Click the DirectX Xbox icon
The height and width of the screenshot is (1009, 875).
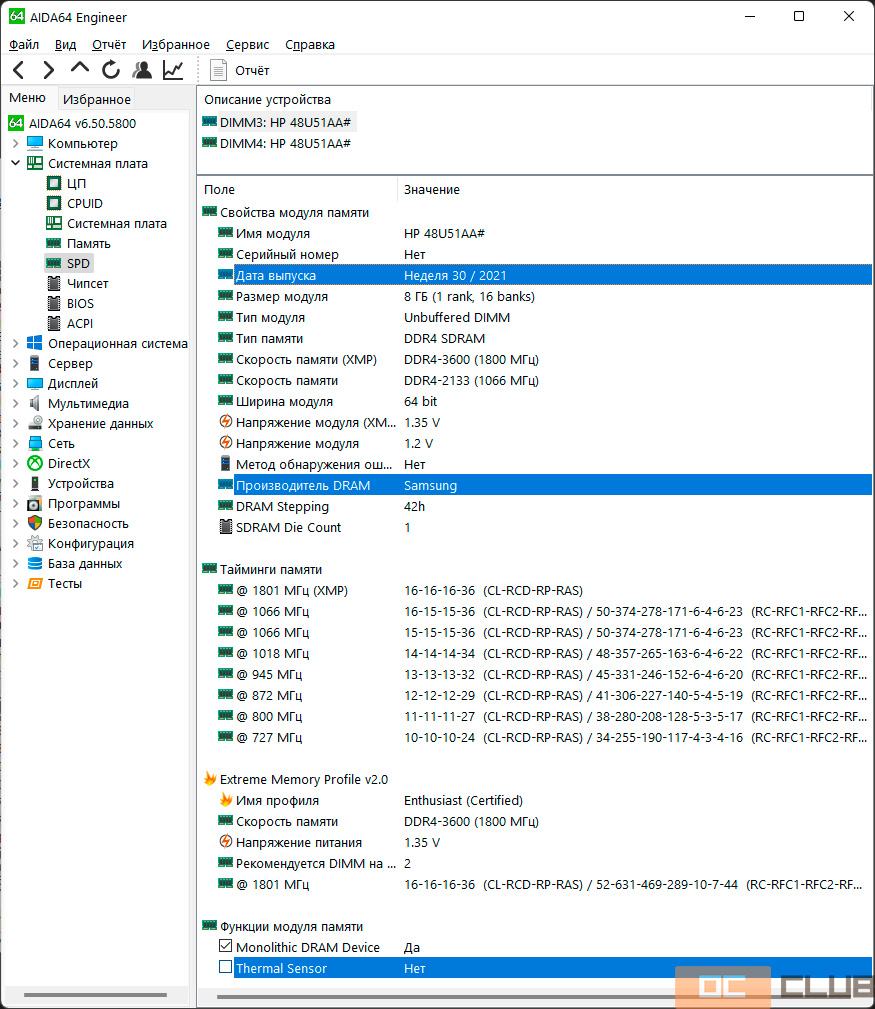click(35, 463)
